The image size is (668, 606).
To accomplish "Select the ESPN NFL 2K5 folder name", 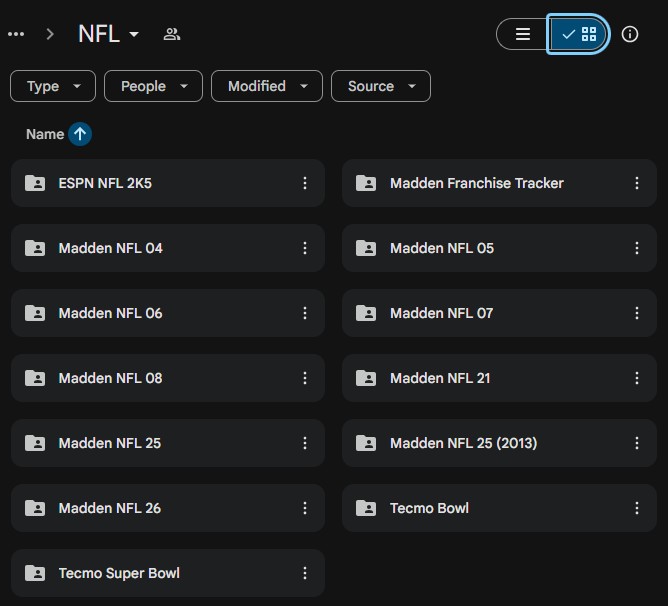I will click(x=105, y=183).
